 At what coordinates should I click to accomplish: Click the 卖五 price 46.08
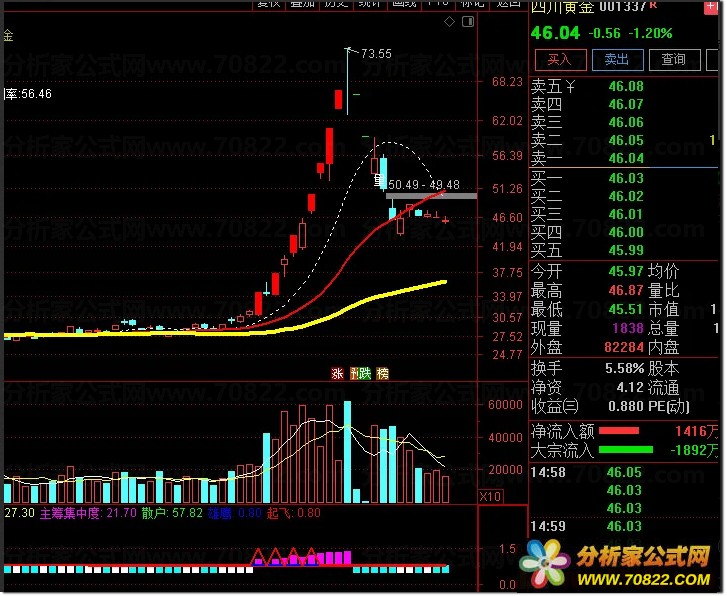point(626,86)
